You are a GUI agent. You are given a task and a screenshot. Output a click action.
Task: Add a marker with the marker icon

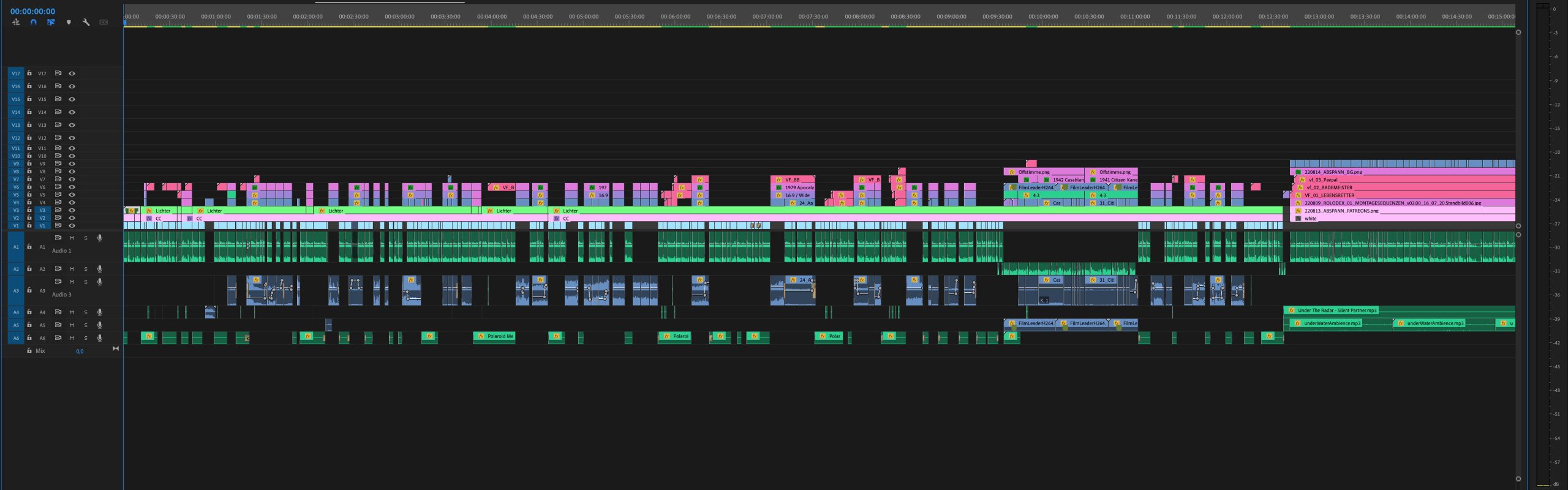point(69,22)
